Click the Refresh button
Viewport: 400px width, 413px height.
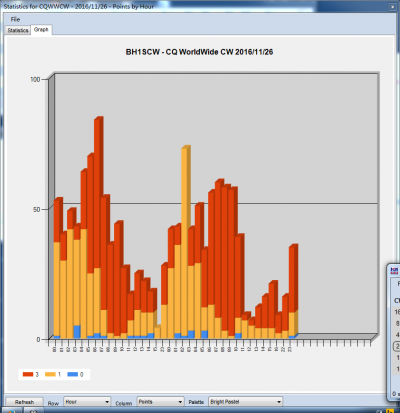click(x=24, y=402)
